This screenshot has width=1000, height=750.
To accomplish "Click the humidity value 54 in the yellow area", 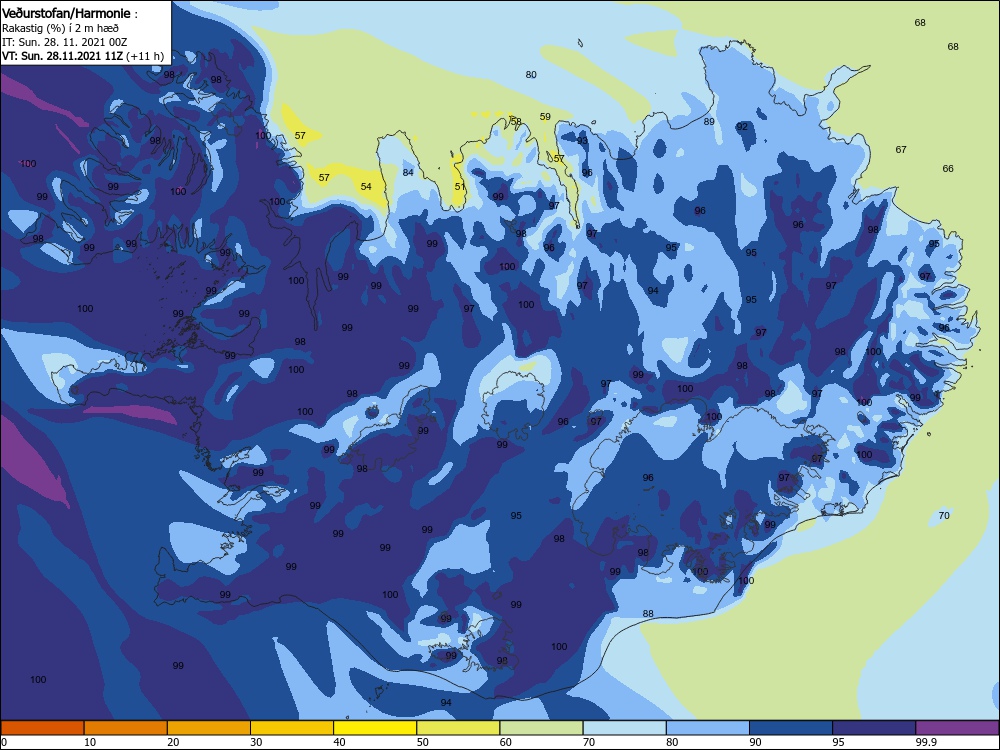I will coord(366,187).
